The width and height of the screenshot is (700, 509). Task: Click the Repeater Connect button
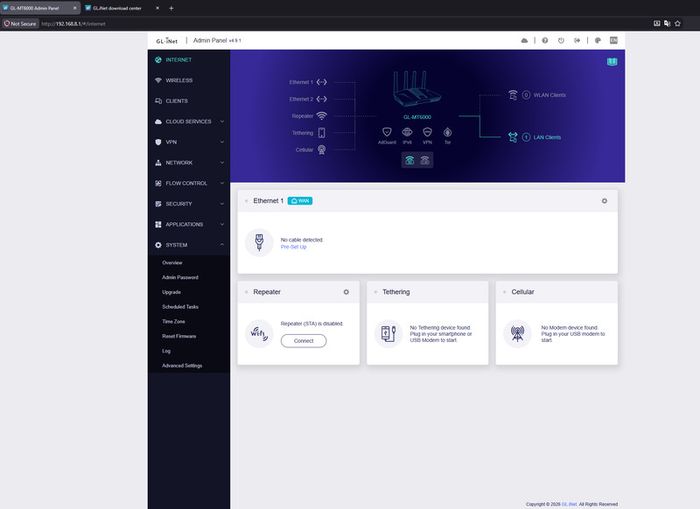(x=304, y=341)
